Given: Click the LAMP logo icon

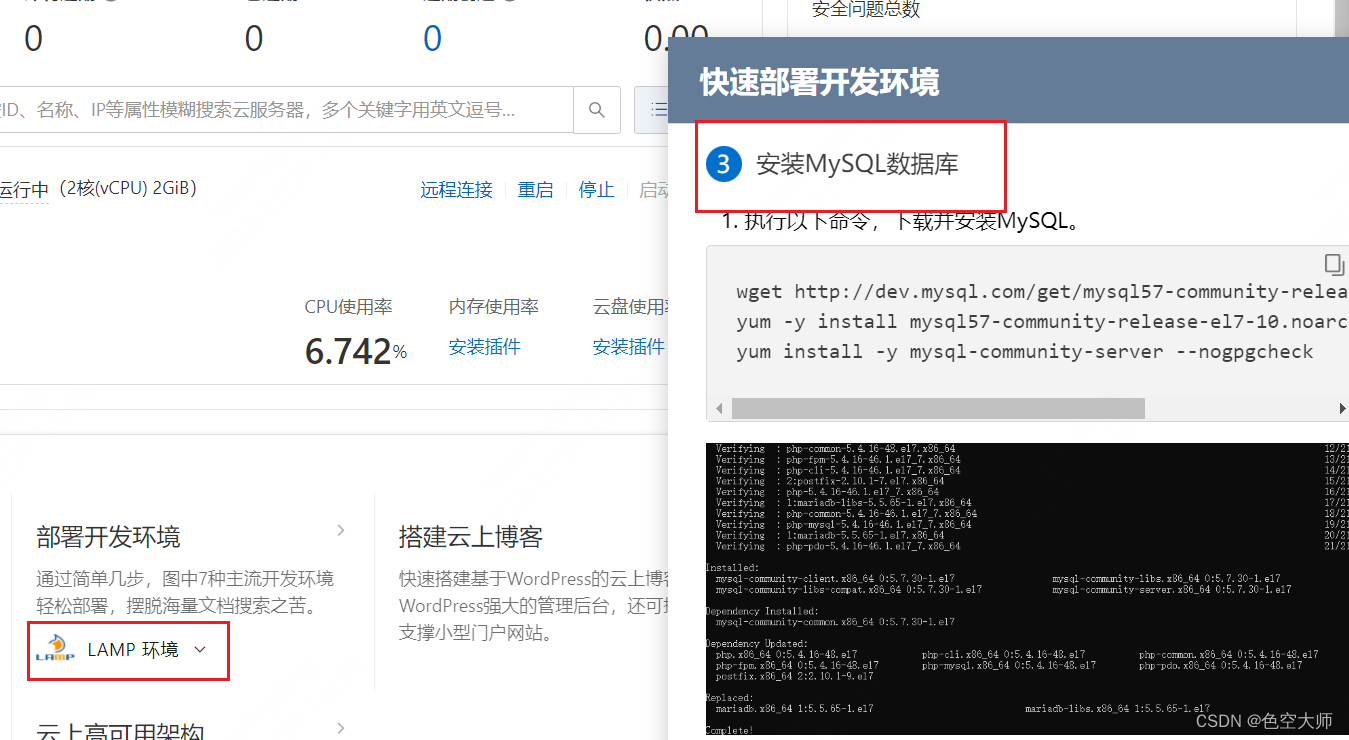Looking at the screenshot, I should (x=56, y=650).
